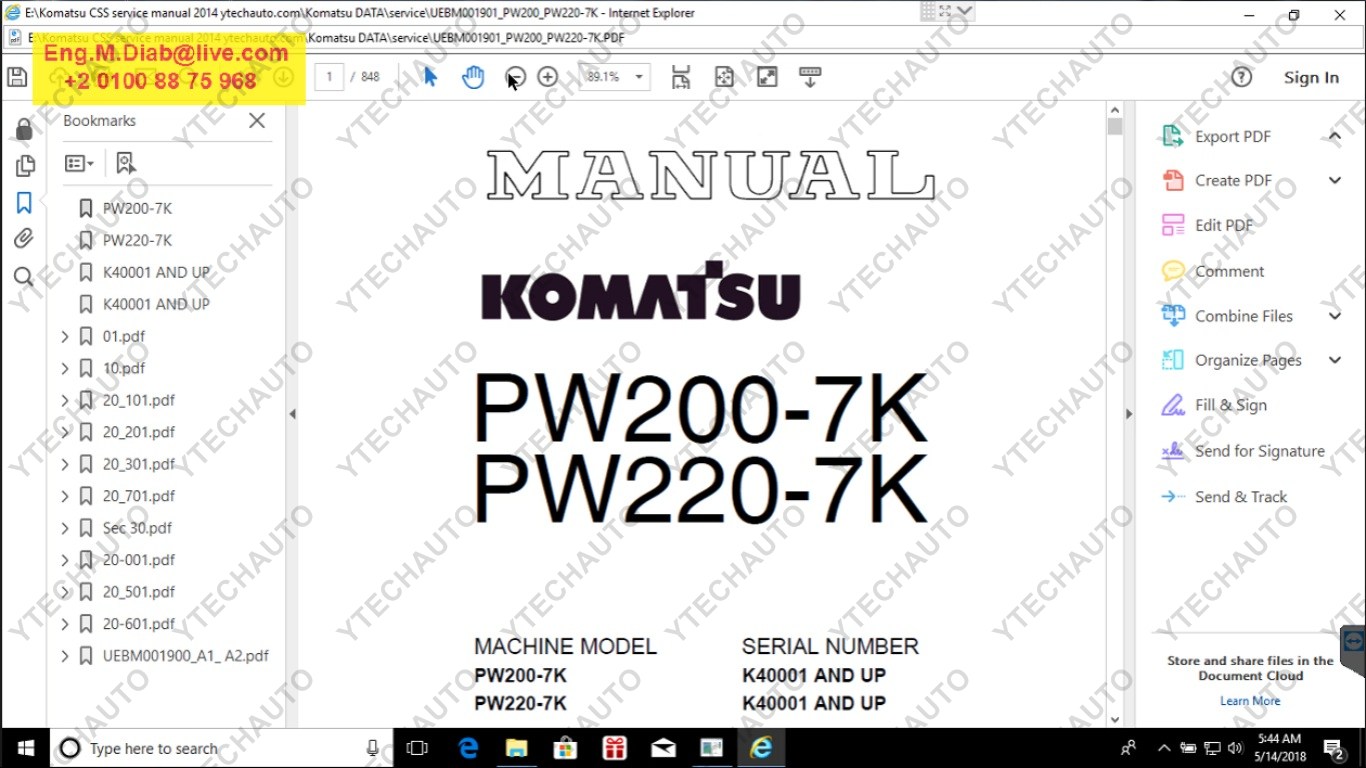The image size is (1366, 768).
Task: Expand the 20_301.pdf bookmark
Action: (65, 464)
